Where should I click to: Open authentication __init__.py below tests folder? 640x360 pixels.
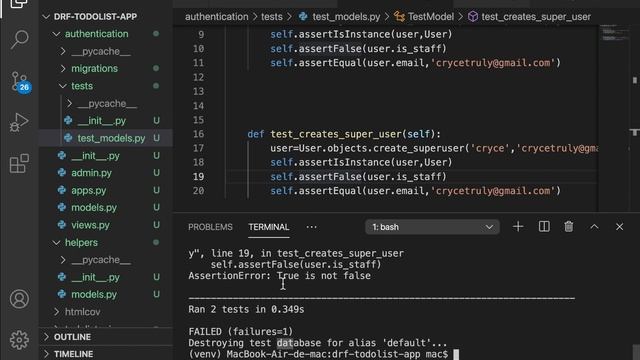coord(95,156)
